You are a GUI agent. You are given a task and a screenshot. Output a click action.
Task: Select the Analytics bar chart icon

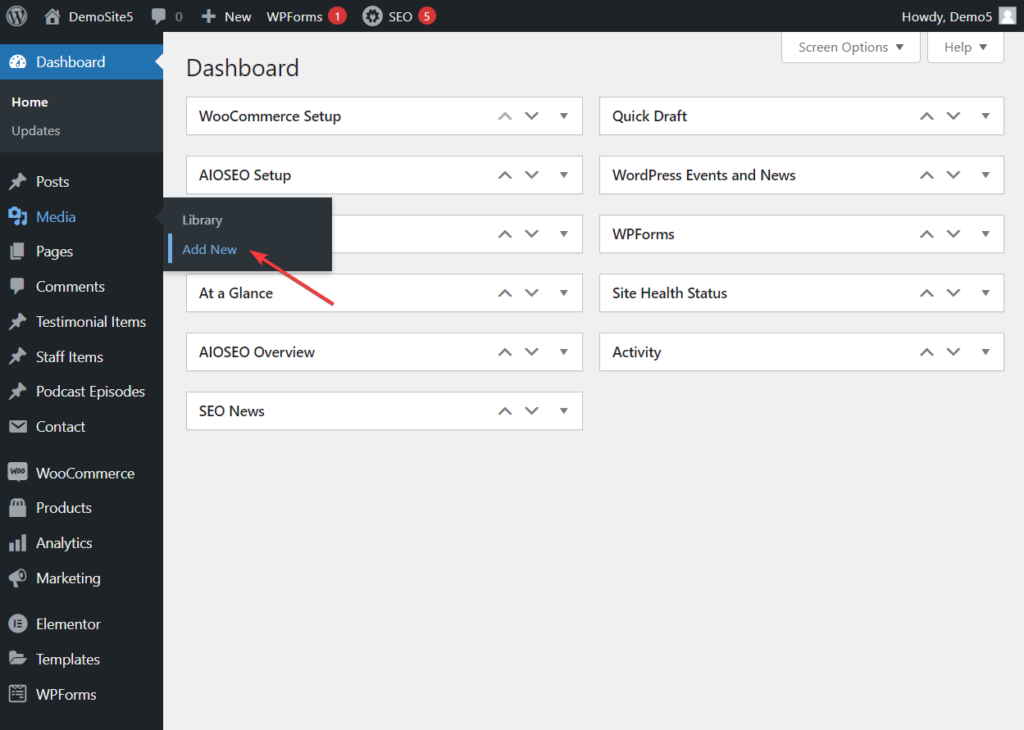tap(17, 543)
